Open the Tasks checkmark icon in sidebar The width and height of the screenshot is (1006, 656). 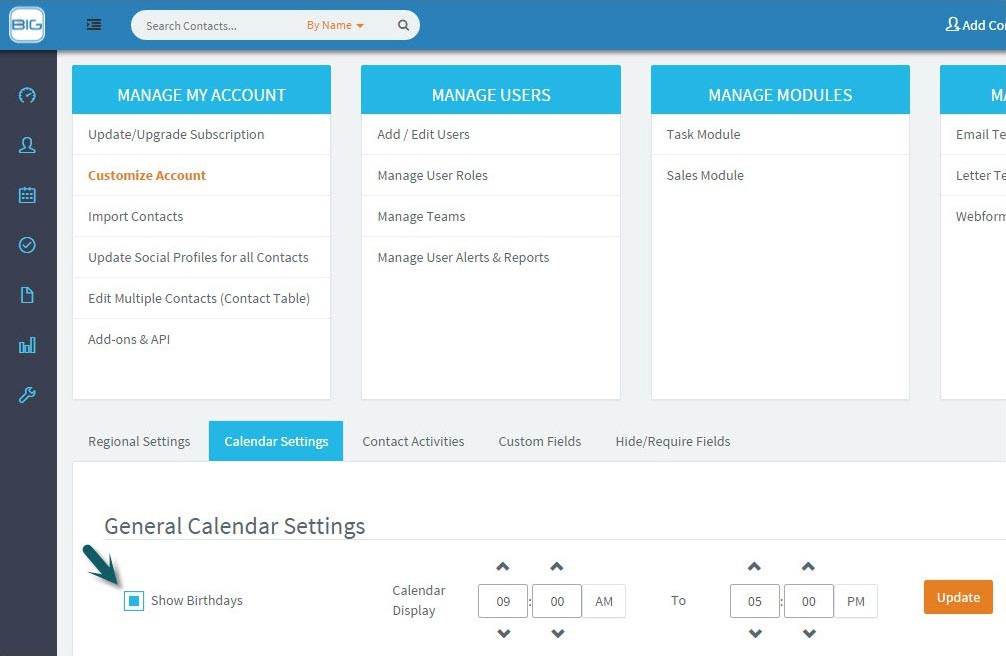(27, 245)
